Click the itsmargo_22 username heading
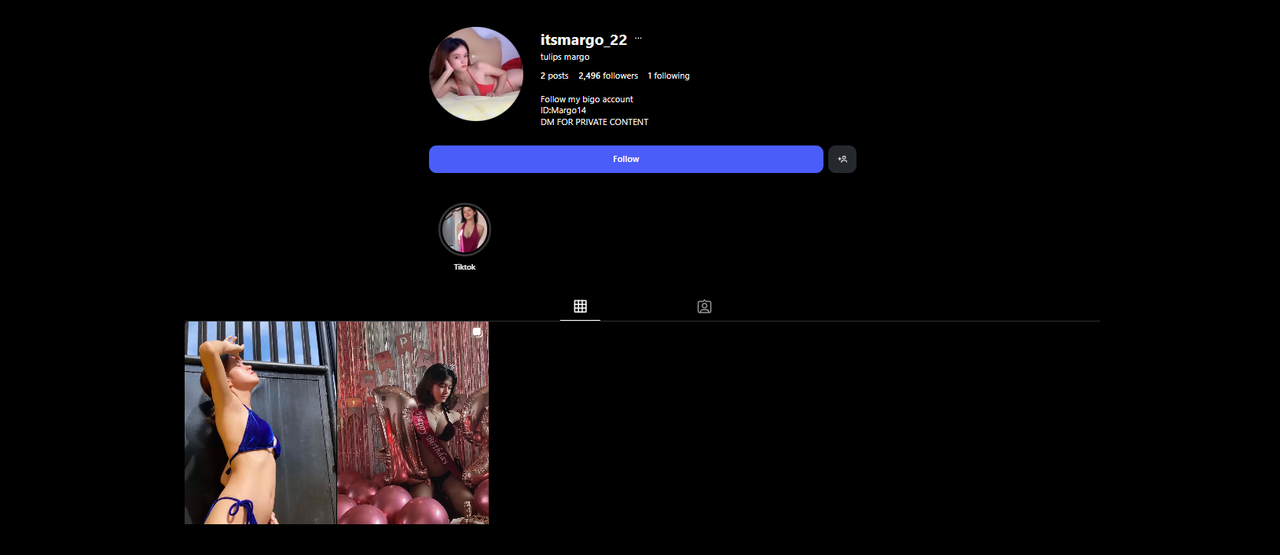 [x=584, y=40]
